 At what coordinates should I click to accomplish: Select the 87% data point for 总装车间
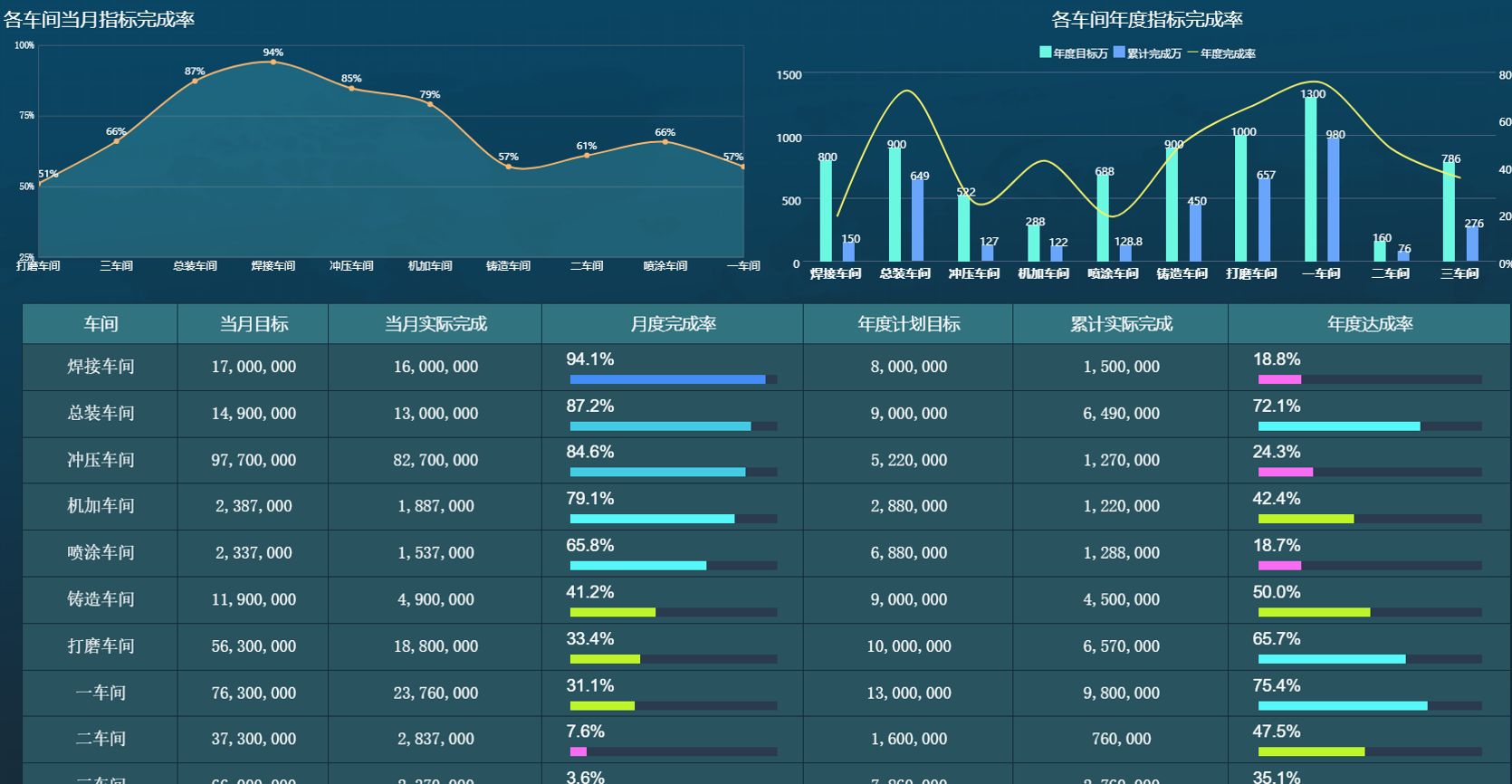point(195,81)
